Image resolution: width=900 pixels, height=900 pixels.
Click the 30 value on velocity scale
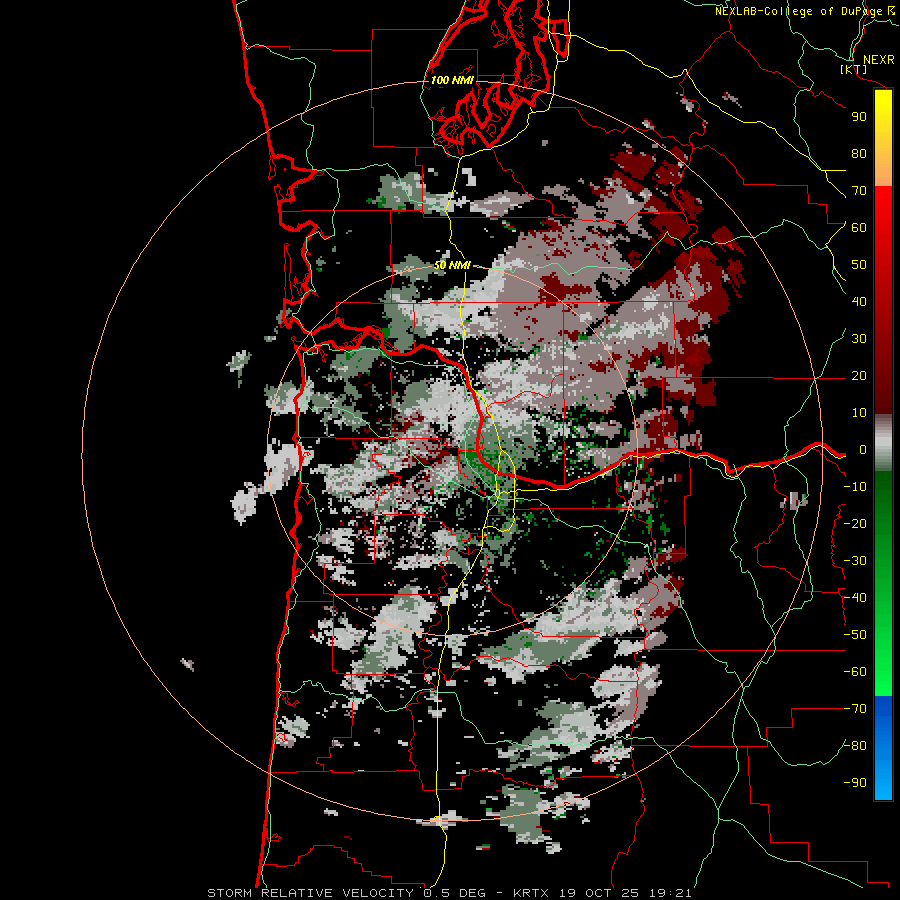click(x=859, y=339)
